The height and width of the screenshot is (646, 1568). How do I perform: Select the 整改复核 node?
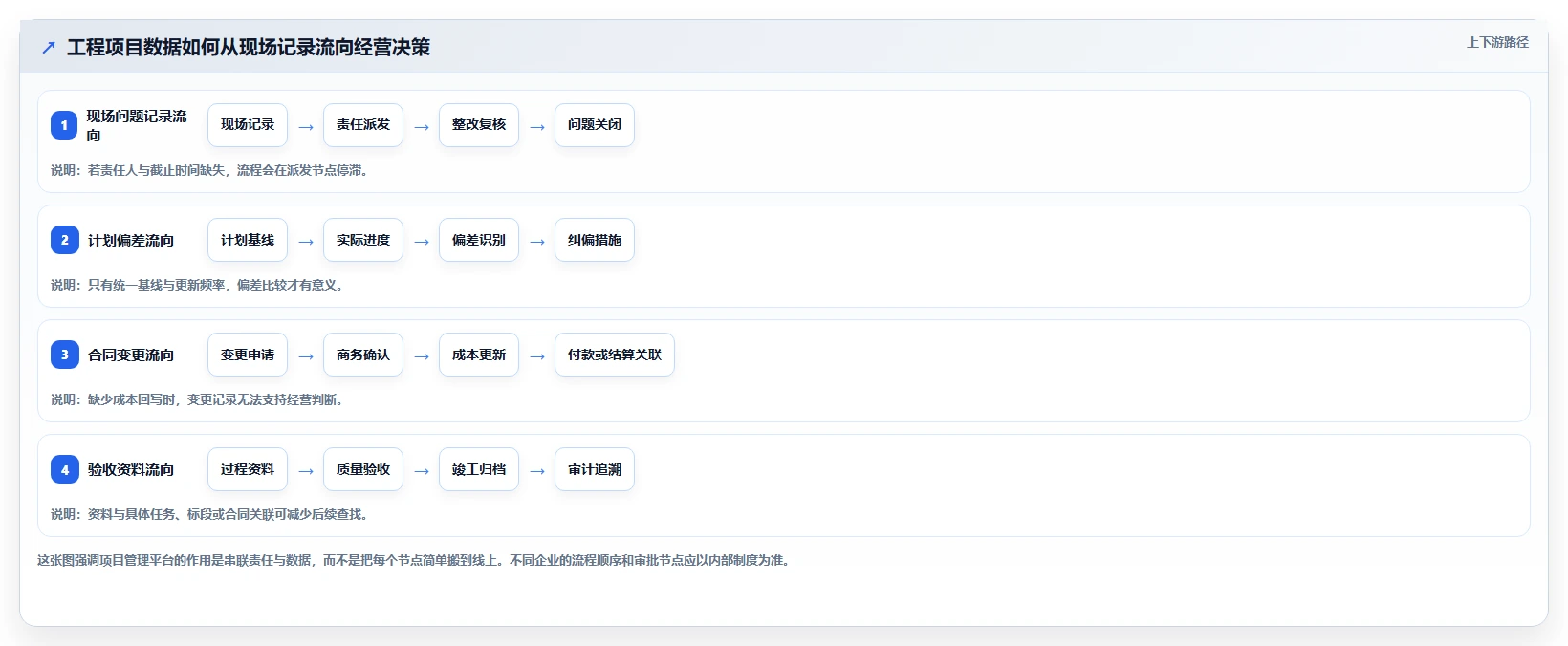479,125
